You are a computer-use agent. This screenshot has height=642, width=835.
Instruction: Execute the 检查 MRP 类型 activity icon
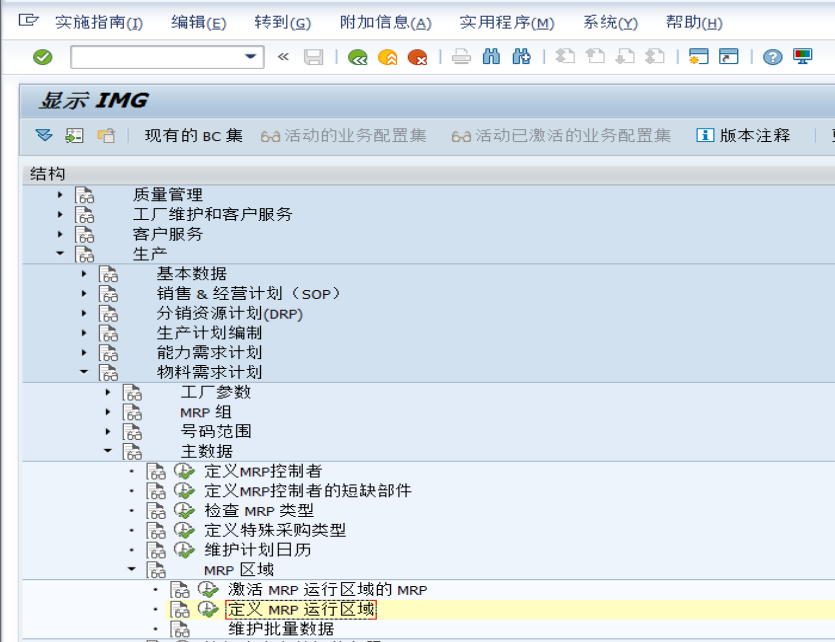[x=184, y=511]
